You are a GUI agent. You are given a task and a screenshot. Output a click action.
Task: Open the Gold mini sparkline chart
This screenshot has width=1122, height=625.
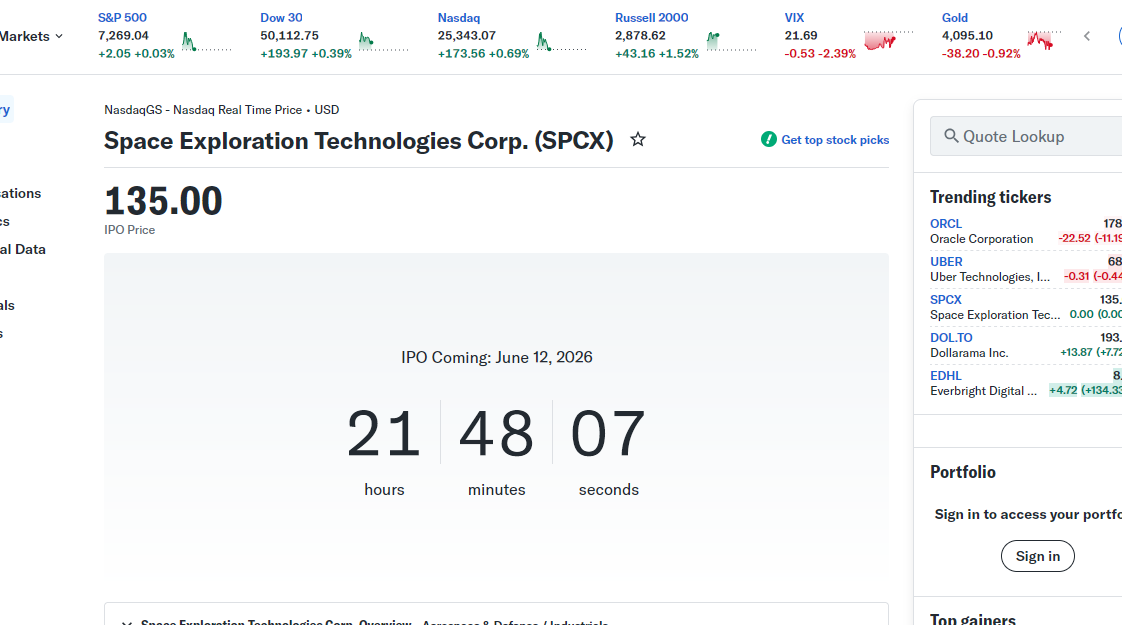[x=1044, y=41]
